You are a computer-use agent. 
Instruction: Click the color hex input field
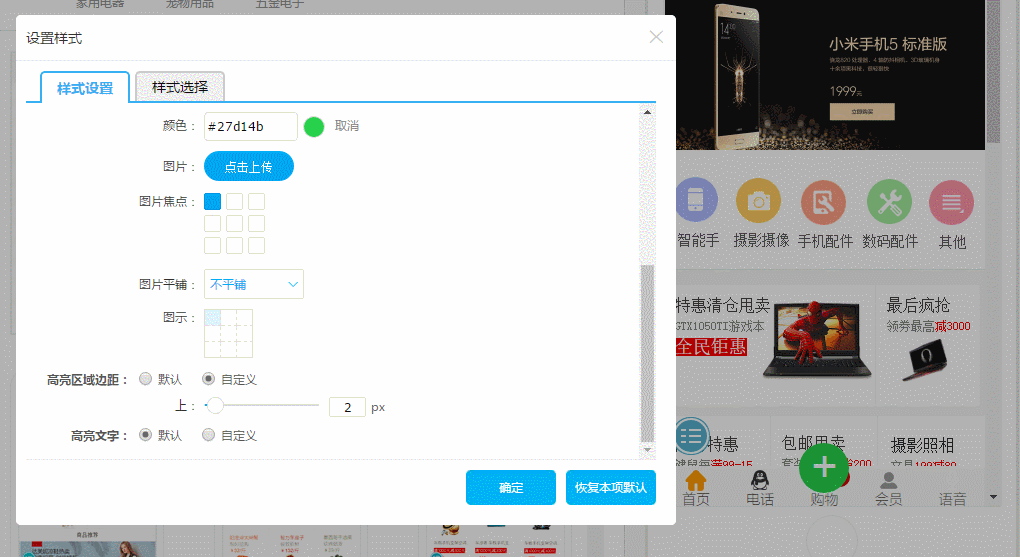pyautogui.click(x=250, y=126)
